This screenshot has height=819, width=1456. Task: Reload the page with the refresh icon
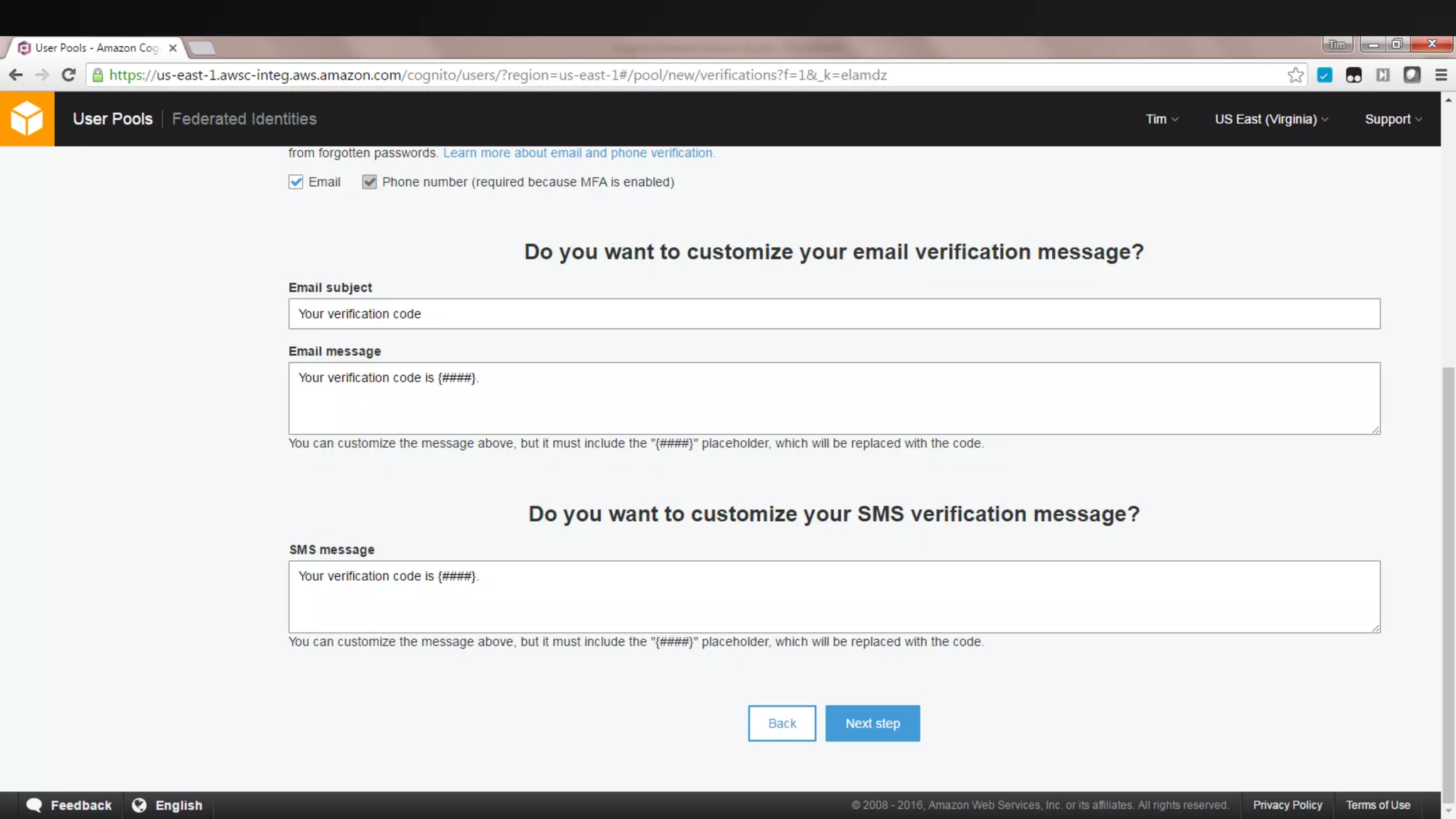[x=68, y=75]
